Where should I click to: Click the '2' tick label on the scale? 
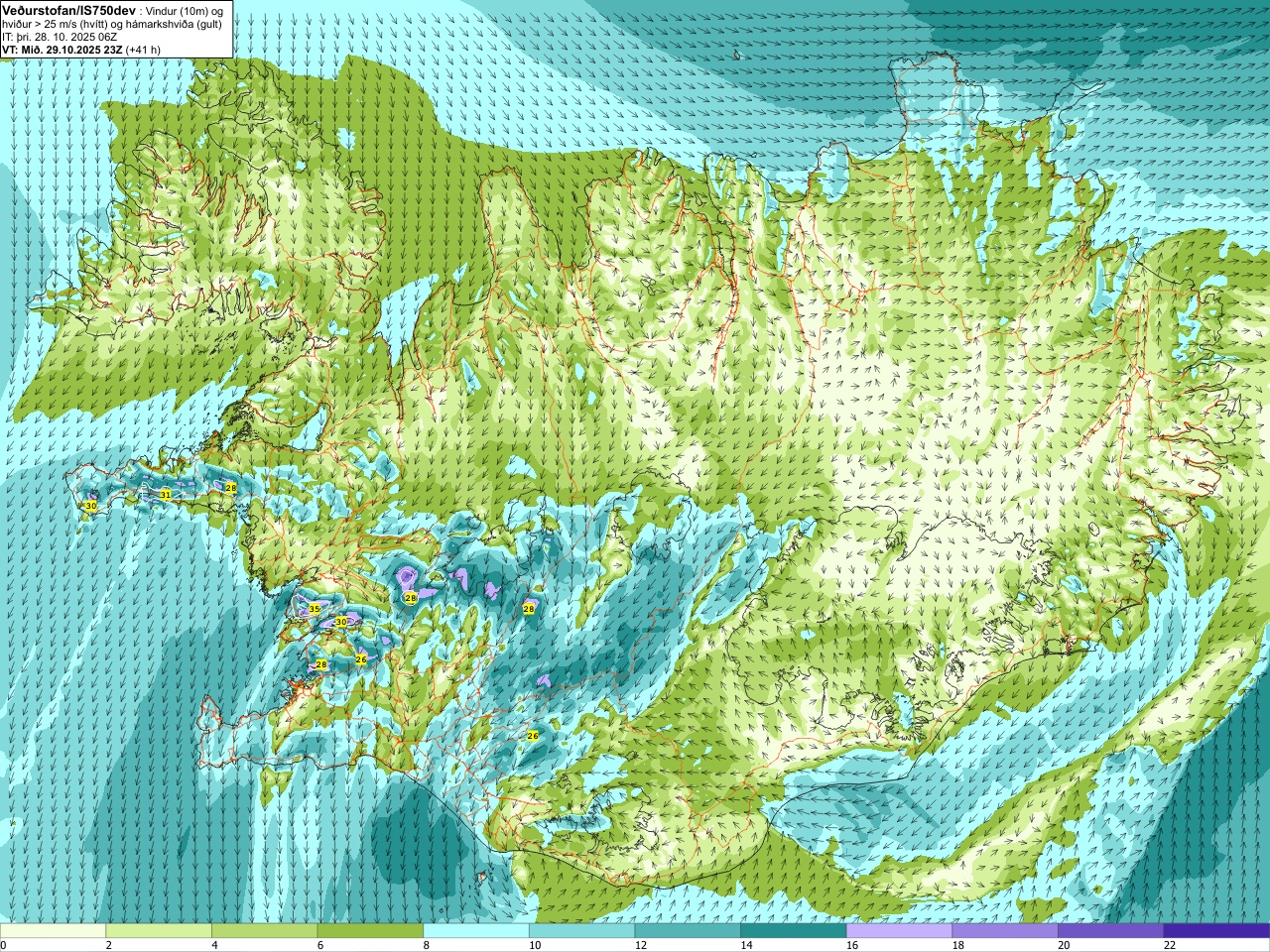coord(108,945)
